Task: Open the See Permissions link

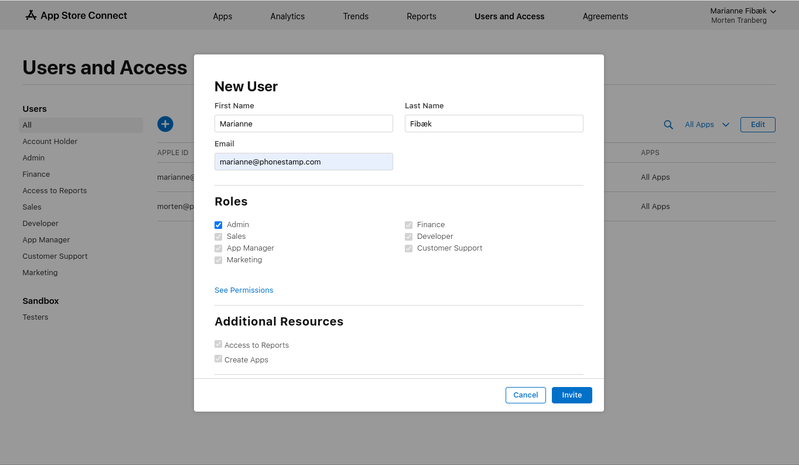Action: tap(244, 290)
